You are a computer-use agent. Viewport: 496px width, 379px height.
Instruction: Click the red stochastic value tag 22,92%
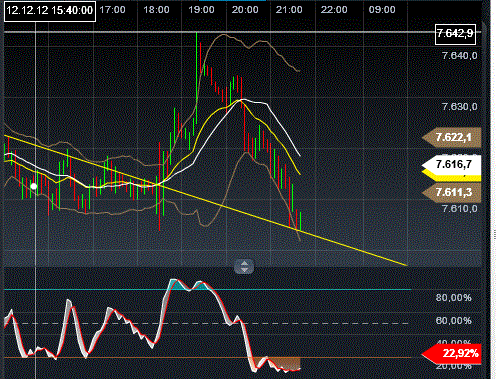click(x=452, y=354)
